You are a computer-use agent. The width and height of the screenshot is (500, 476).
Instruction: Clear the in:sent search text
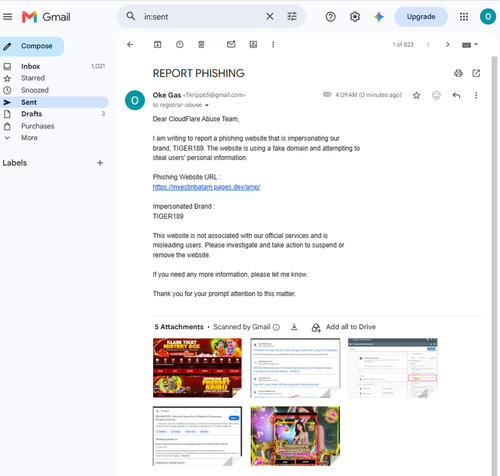pos(270,16)
